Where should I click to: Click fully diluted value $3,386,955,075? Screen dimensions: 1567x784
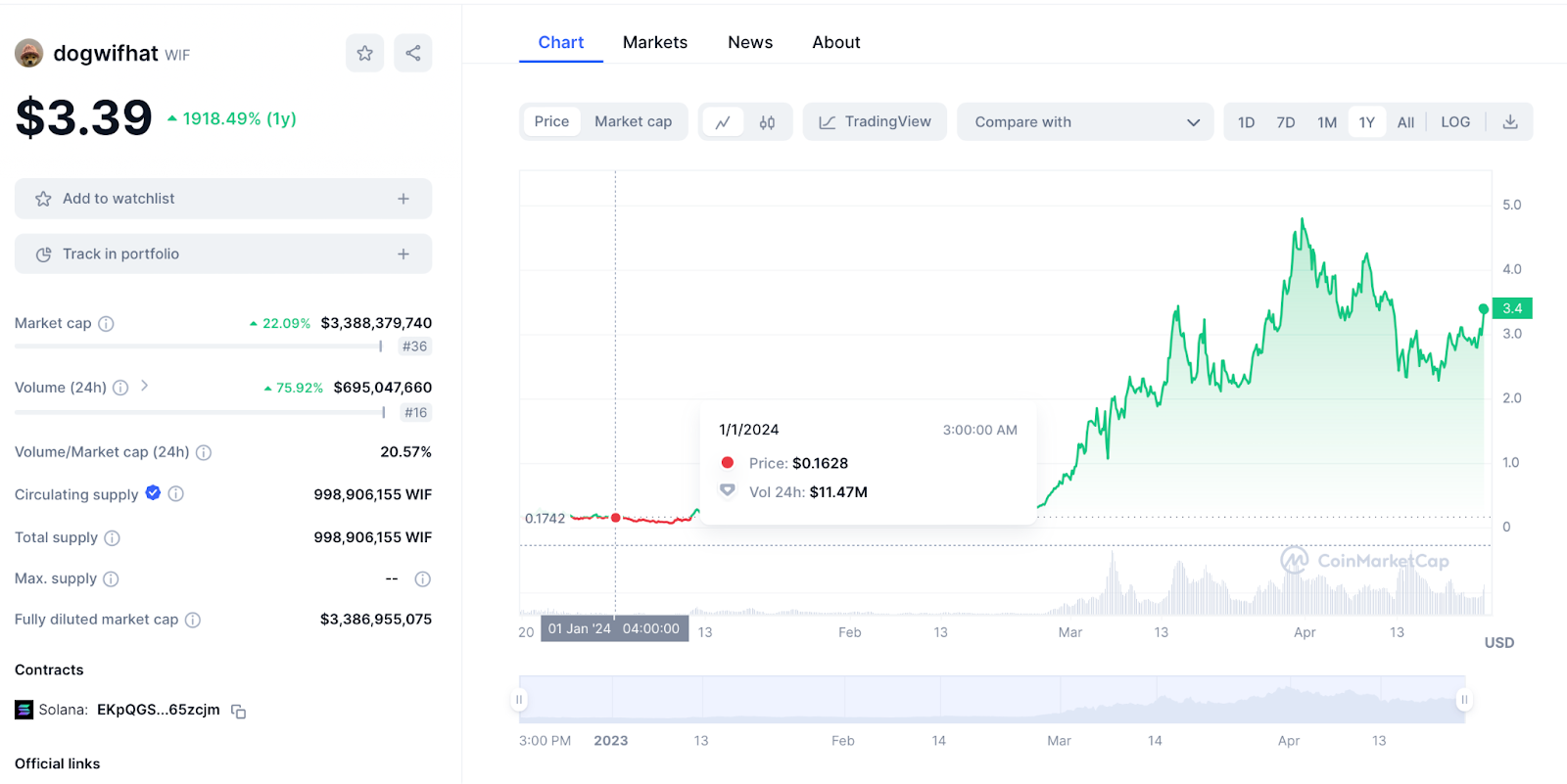(x=376, y=620)
